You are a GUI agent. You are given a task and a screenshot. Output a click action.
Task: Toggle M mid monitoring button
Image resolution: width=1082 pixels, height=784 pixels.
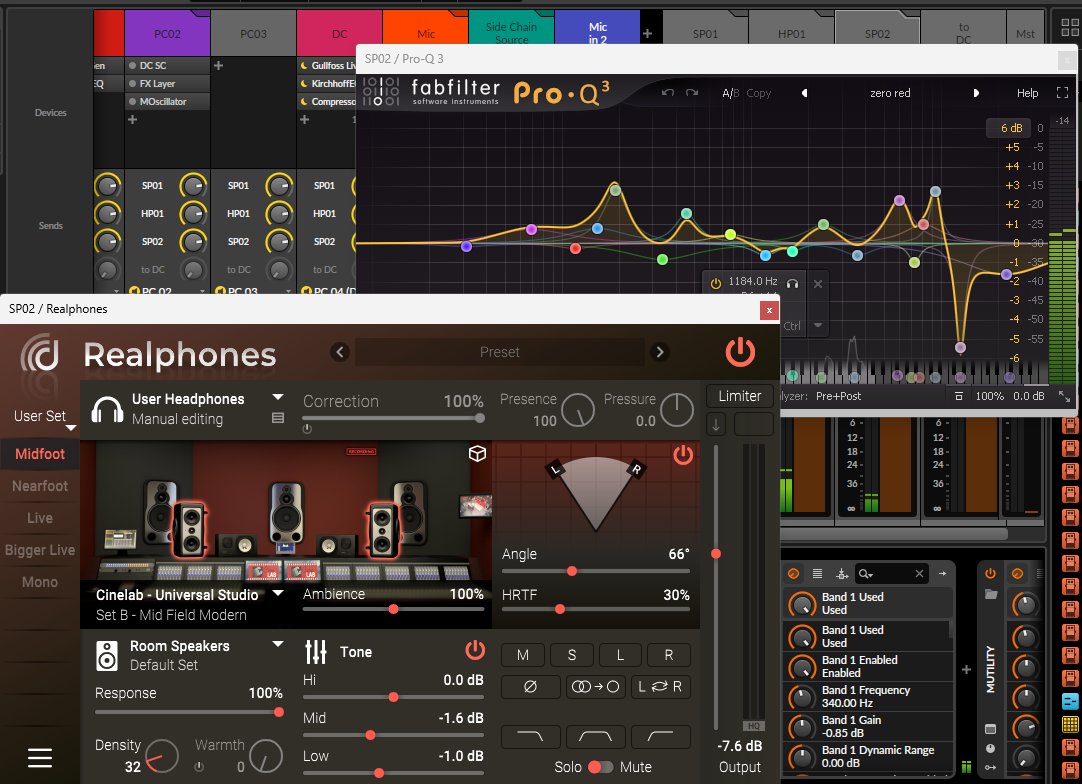coord(522,655)
